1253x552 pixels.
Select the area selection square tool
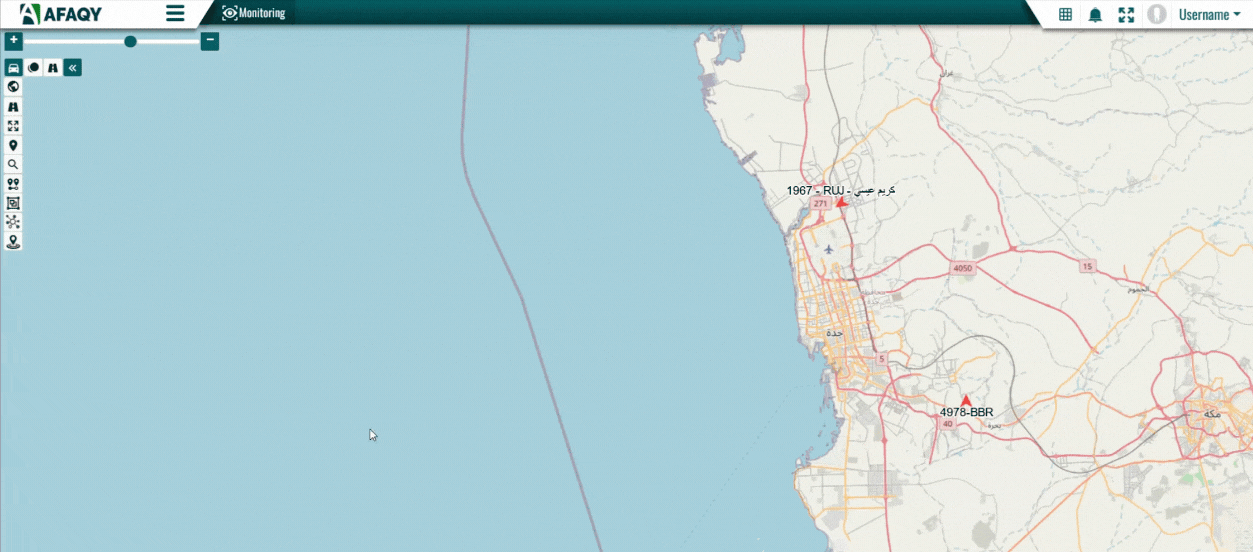point(13,203)
